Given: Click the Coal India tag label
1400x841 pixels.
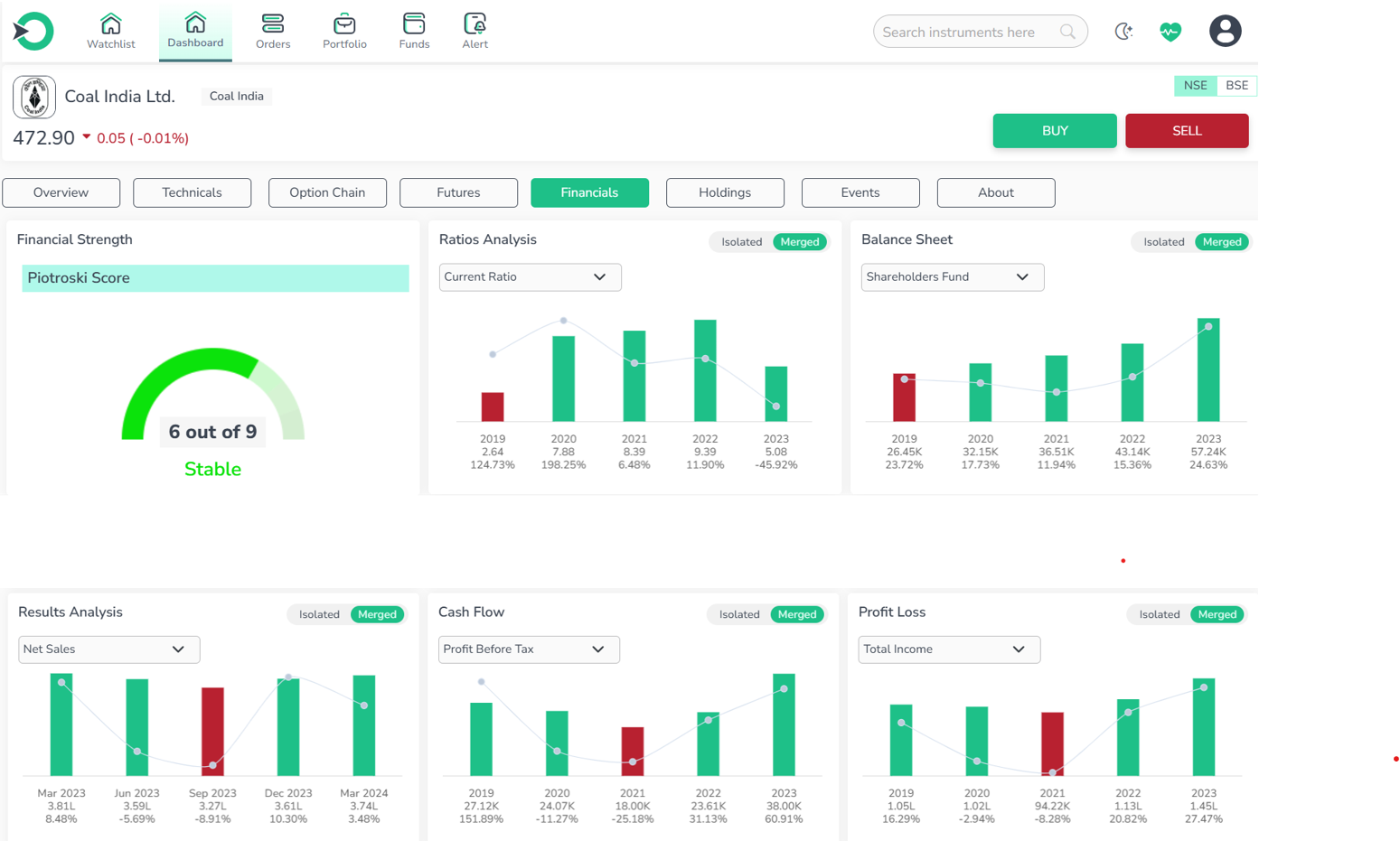Looking at the screenshot, I should (237, 97).
